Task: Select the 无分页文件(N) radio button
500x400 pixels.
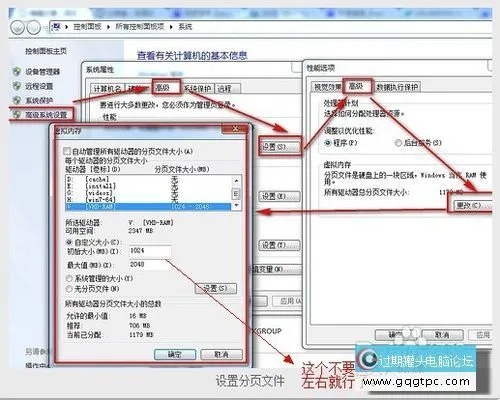Action: point(69,289)
